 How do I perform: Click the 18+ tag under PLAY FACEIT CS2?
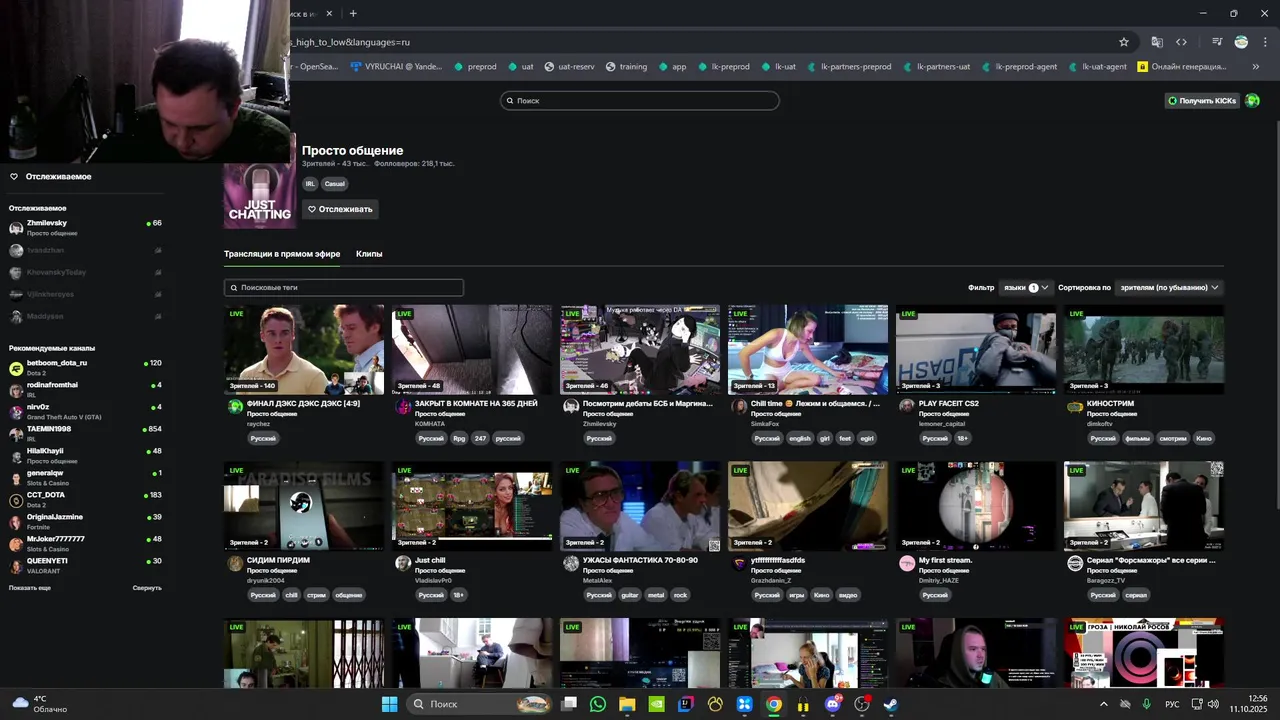tap(962, 438)
